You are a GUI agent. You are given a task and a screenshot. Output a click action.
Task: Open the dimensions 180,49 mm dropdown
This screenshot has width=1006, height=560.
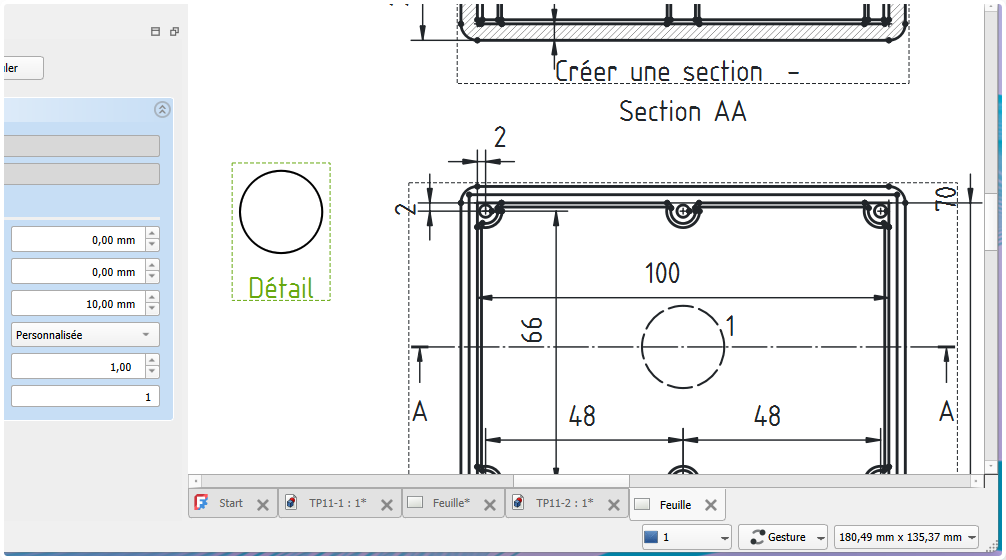(x=906, y=538)
